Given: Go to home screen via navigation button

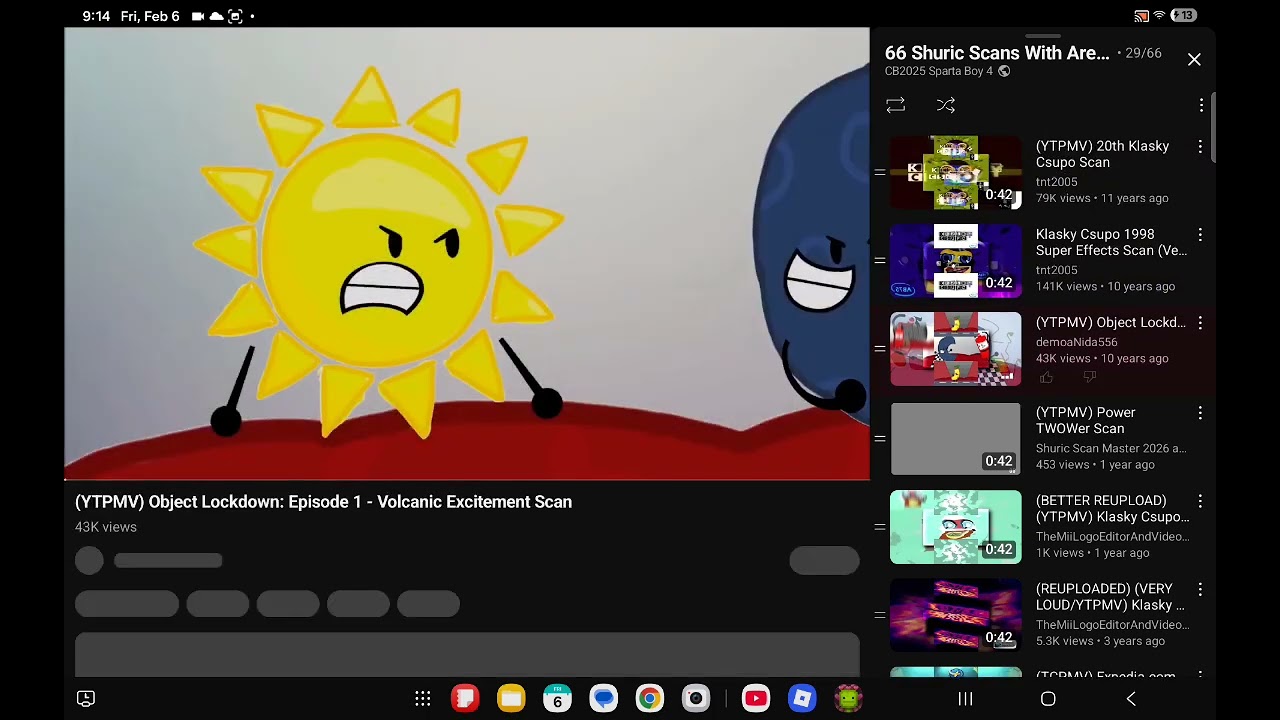Looking at the screenshot, I should [1048, 699].
